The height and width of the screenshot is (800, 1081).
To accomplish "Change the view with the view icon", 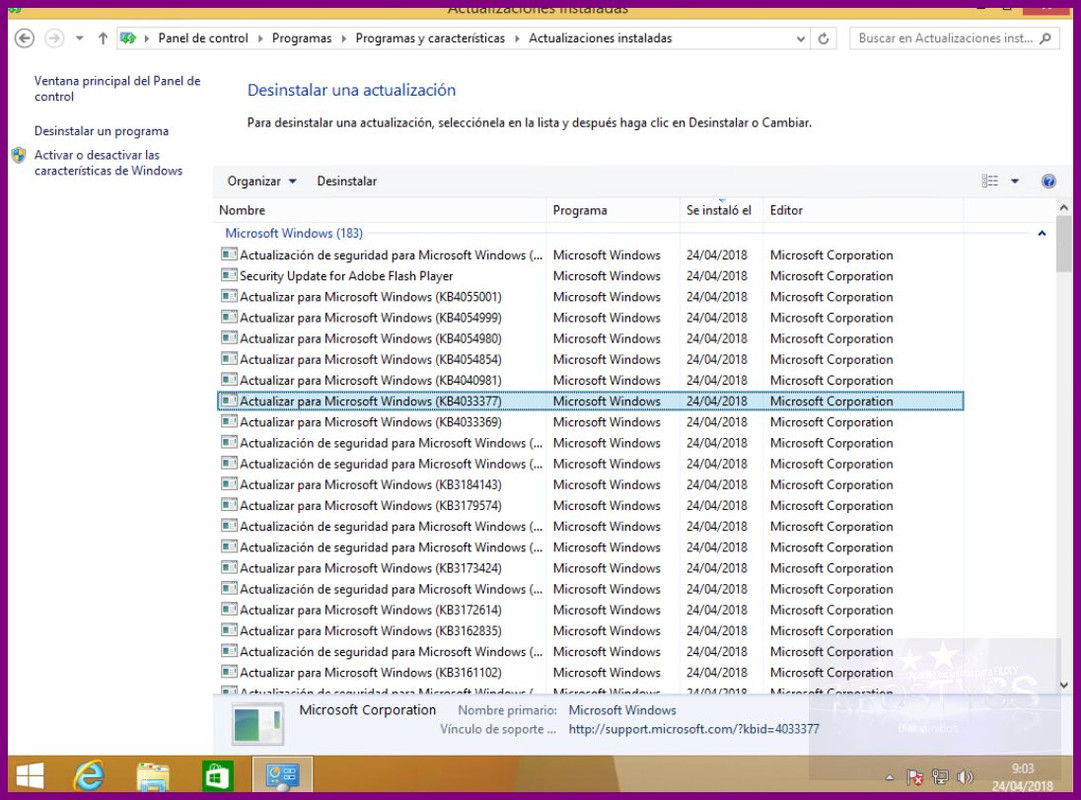I will point(990,181).
